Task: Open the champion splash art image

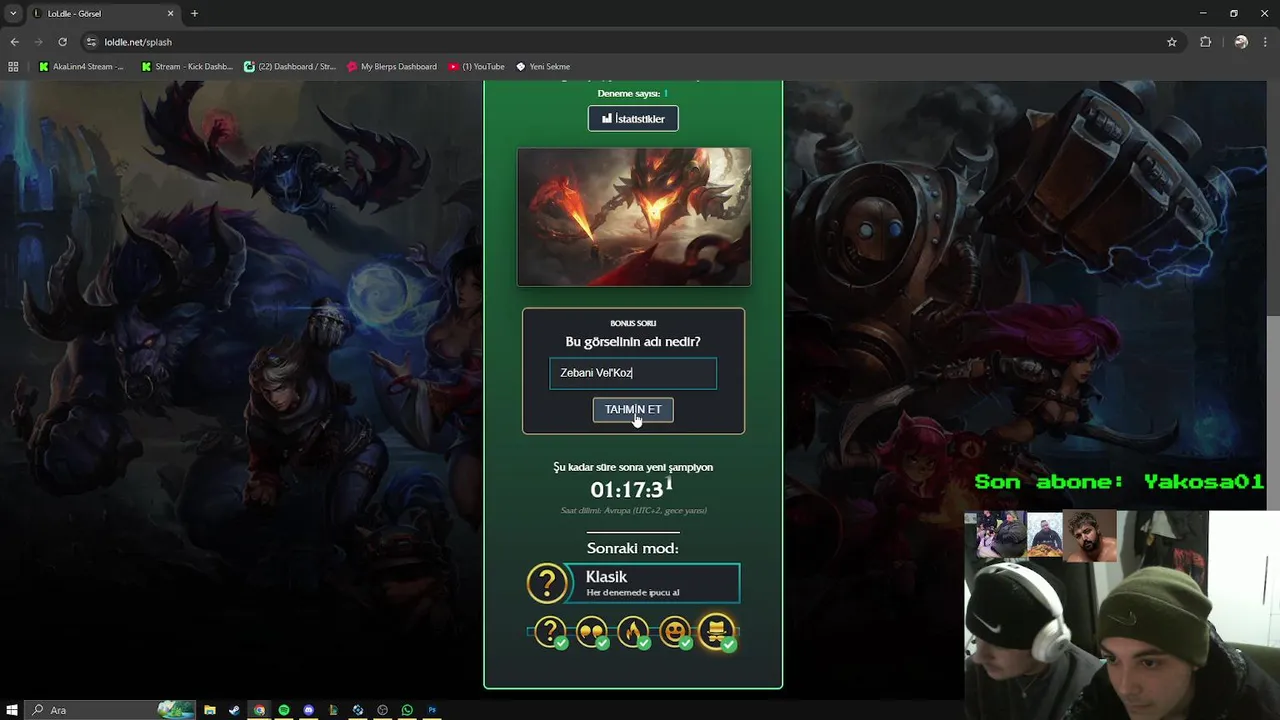Action: 634,217
